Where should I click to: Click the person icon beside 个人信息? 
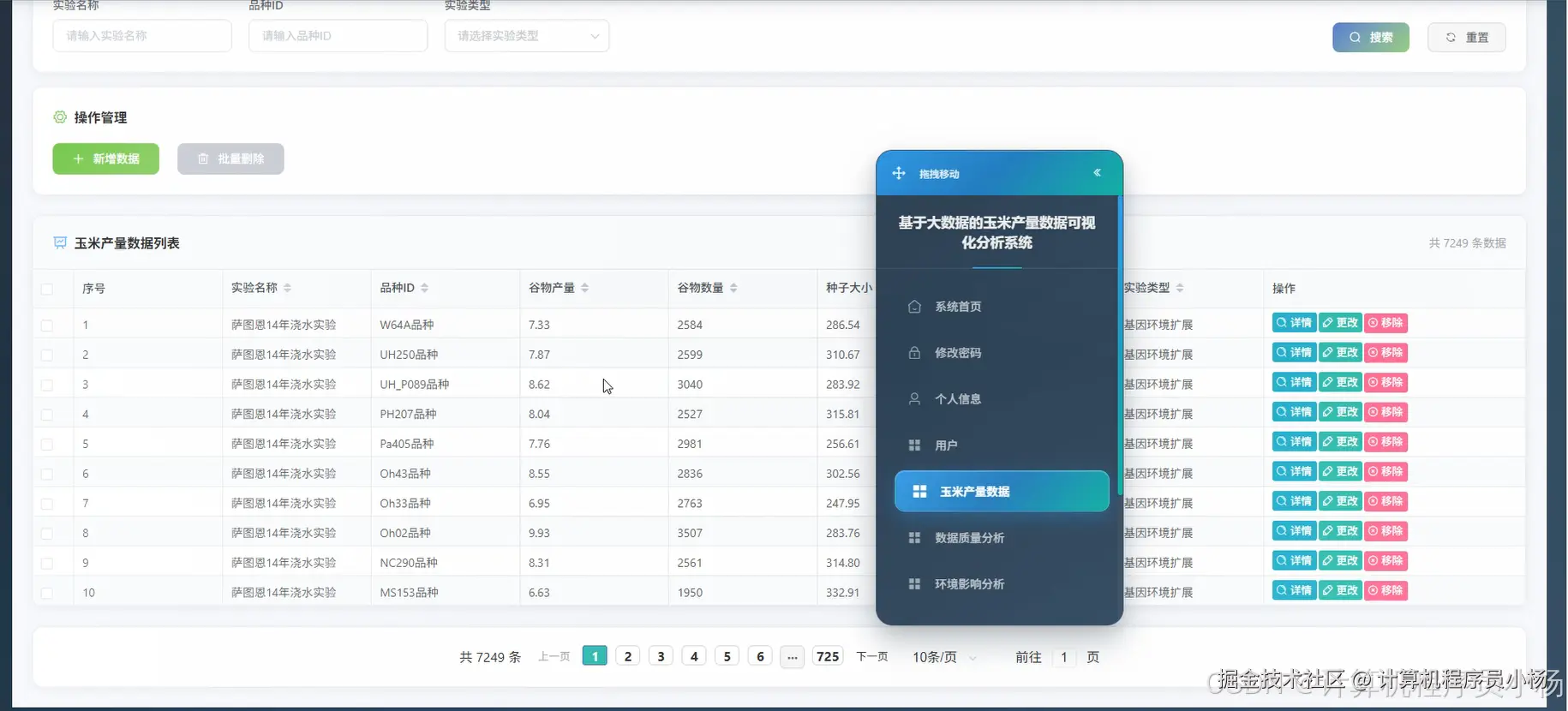(914, 399)
